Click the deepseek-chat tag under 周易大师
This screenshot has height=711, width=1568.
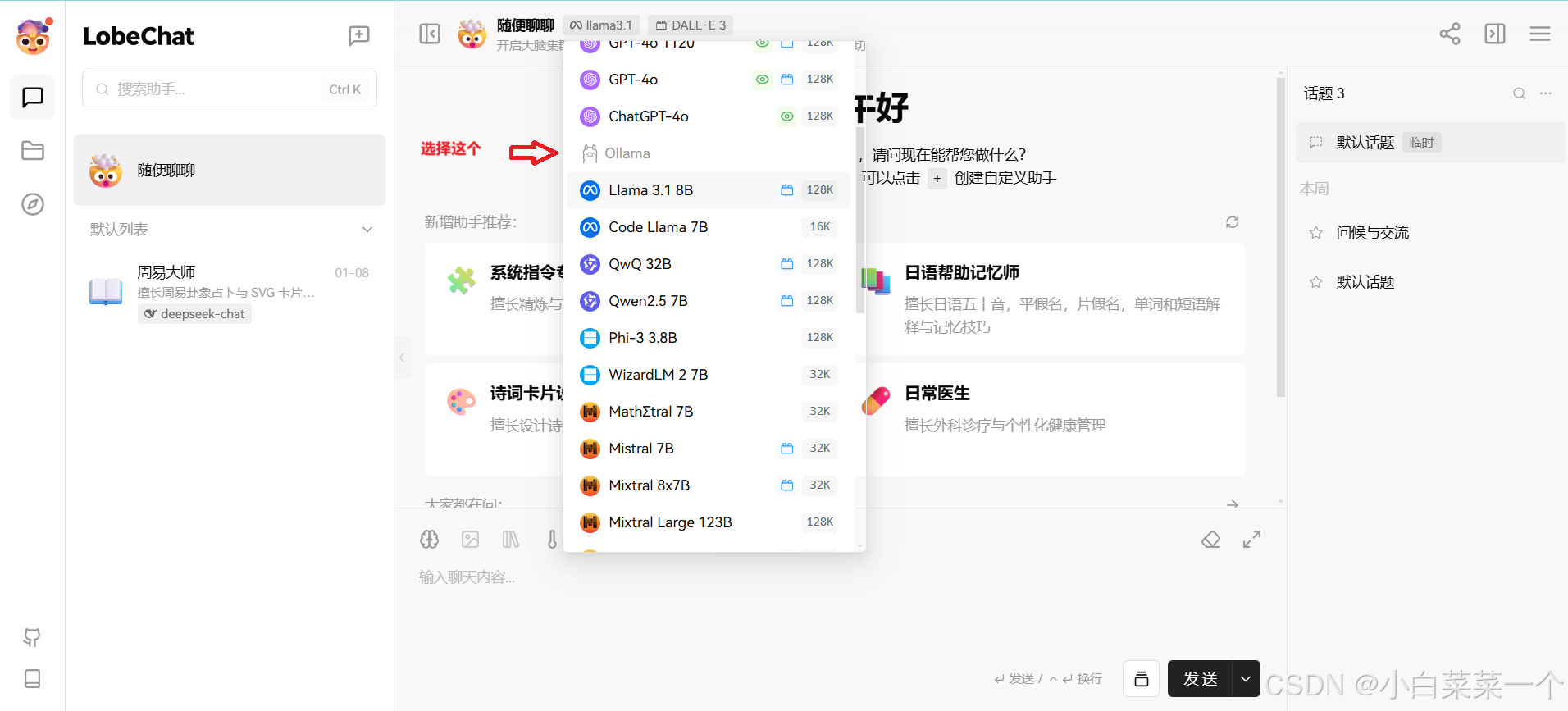pyautogui.click(x=194, y=314)
